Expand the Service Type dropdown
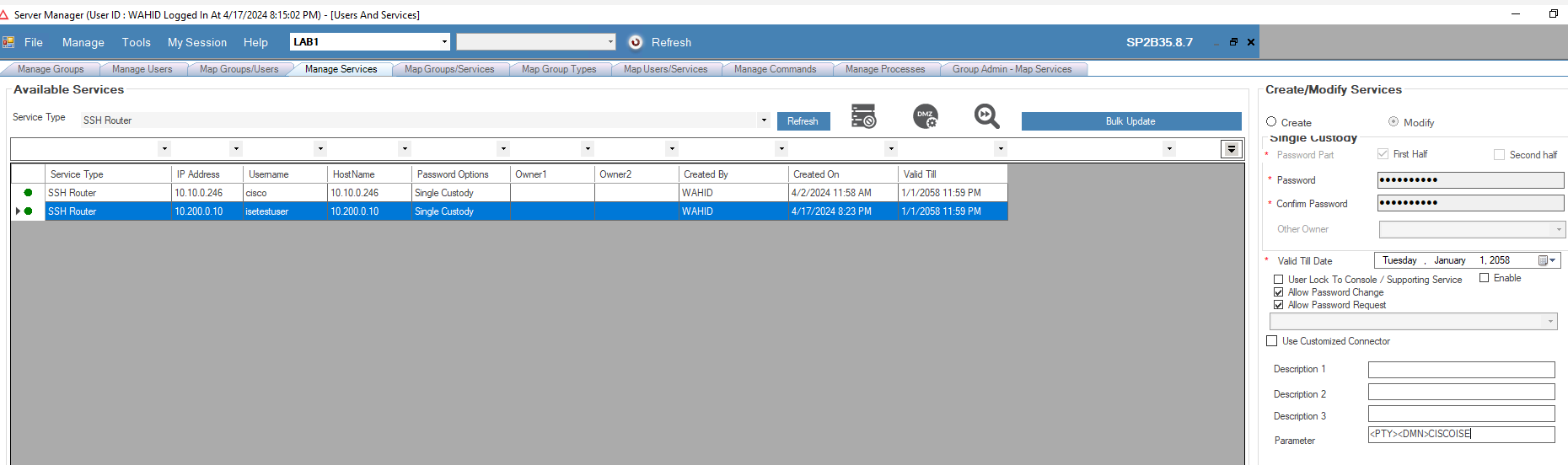The width and height of the screenshot is (1568, 465). (x=764, y=120)
